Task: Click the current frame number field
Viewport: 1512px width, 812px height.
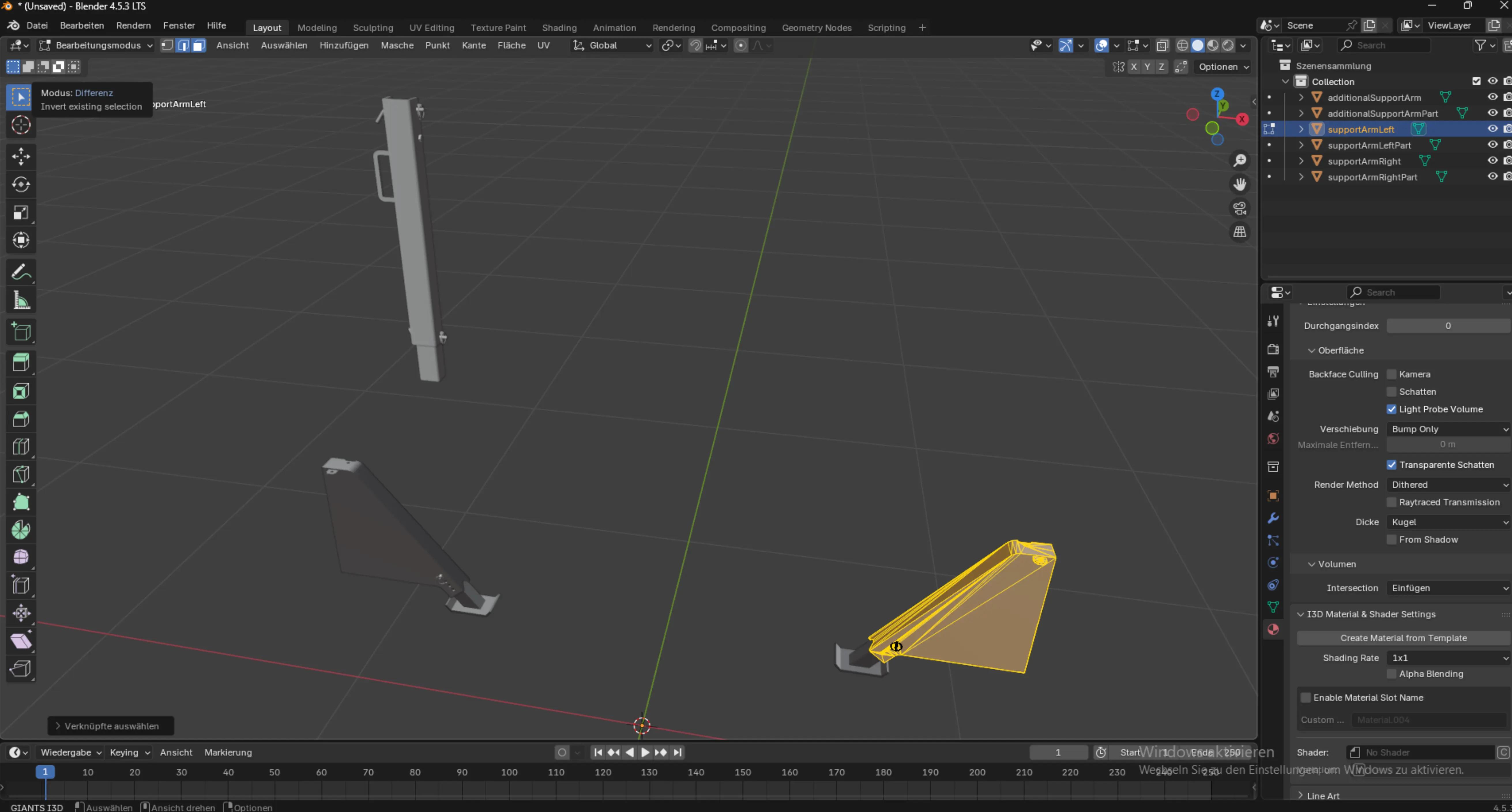Action: [1058, 753]
